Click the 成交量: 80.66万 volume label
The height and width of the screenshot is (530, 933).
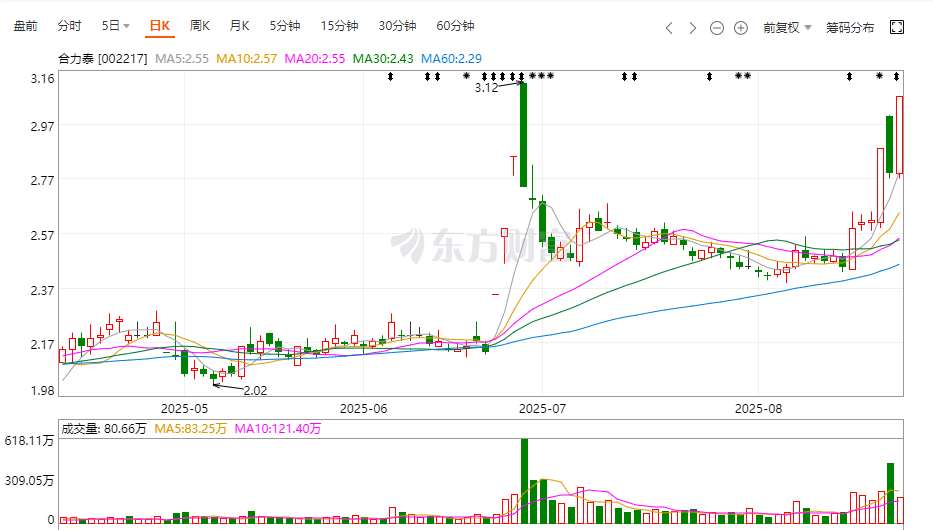click(x=104, y=429)
